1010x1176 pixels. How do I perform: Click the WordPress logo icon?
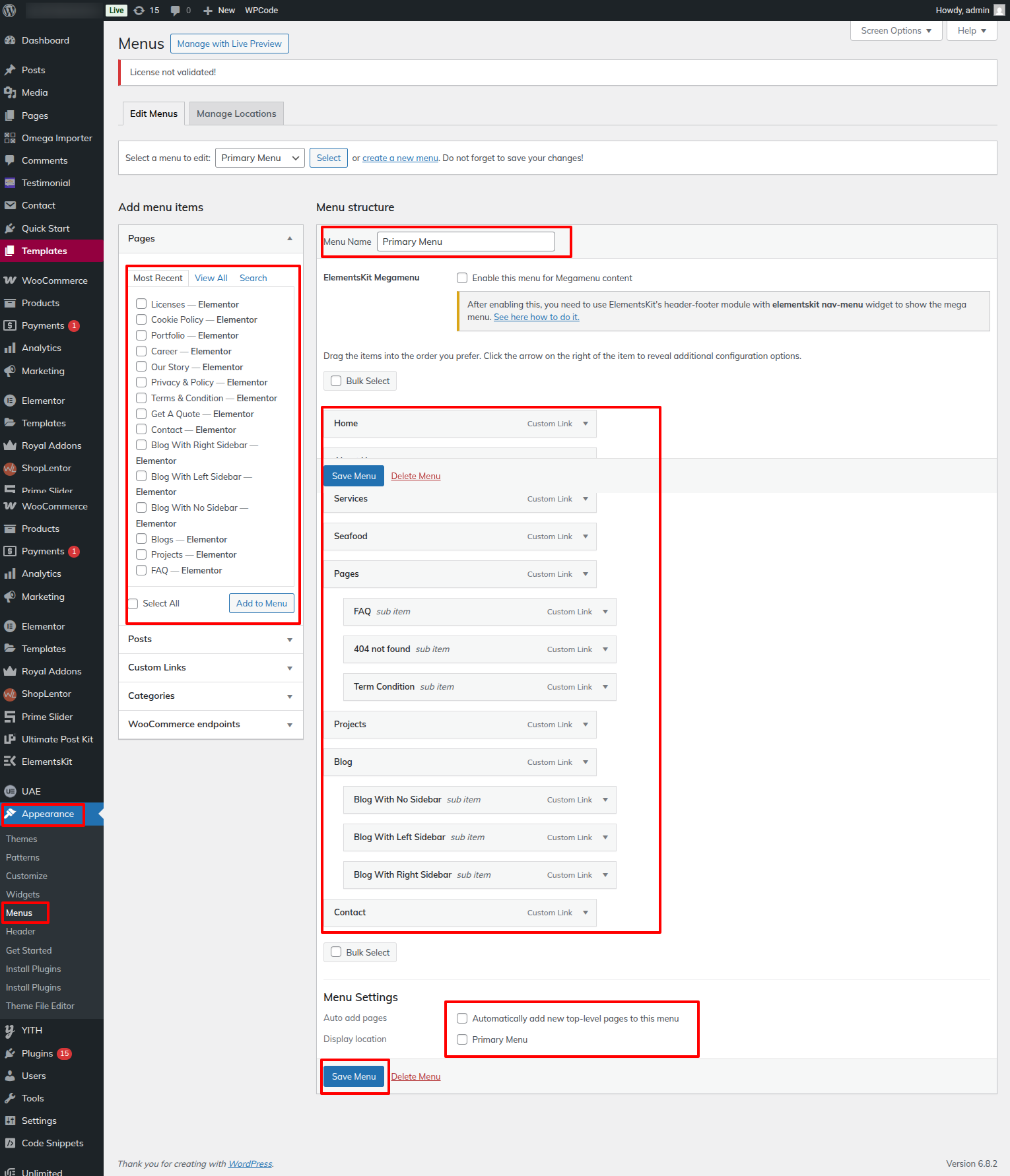[10, 11]
